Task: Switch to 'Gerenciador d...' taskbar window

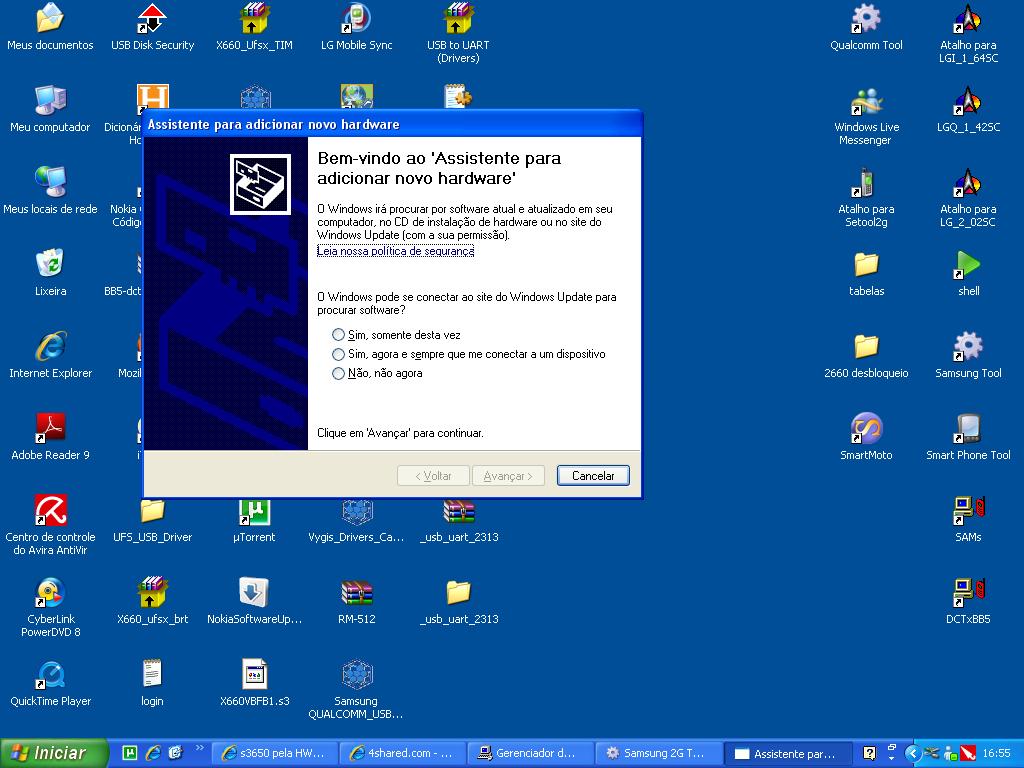Action: click(x=531, y=753)
